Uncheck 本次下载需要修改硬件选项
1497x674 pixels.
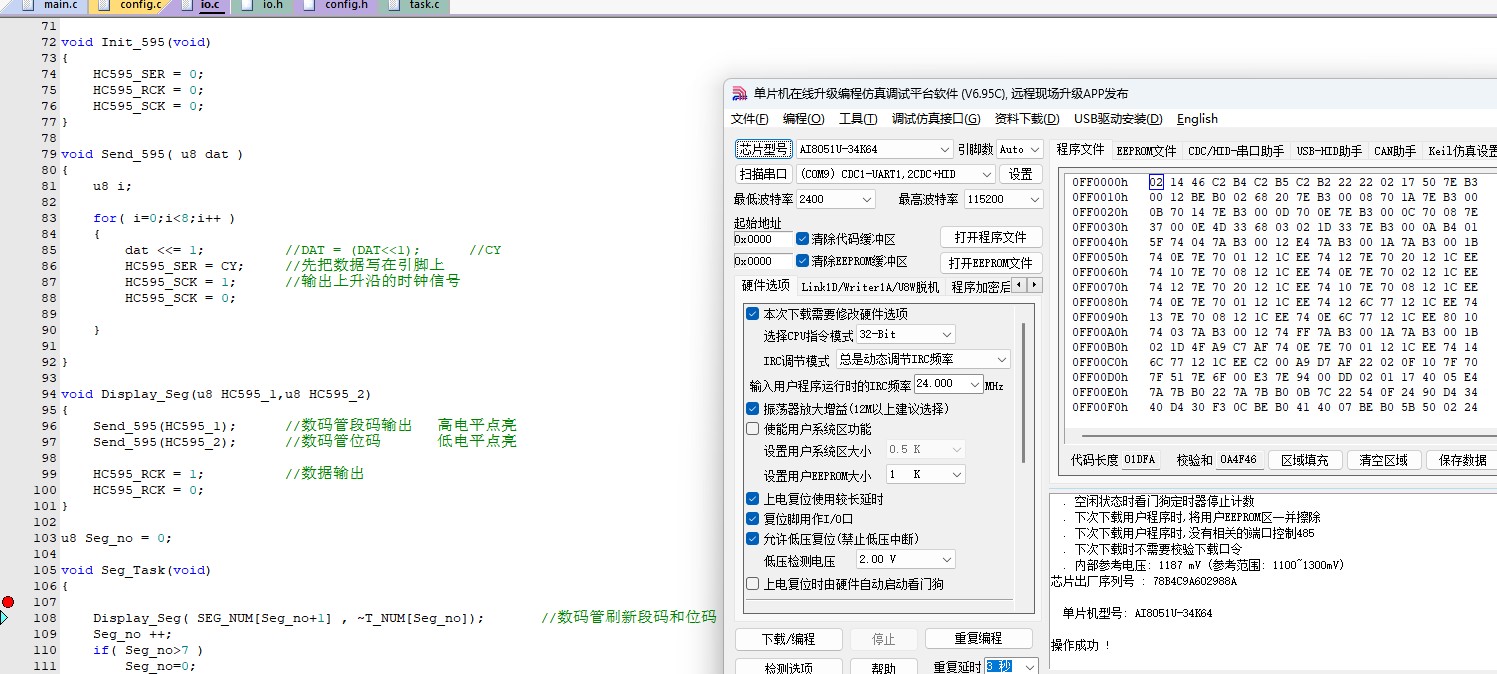753,313
